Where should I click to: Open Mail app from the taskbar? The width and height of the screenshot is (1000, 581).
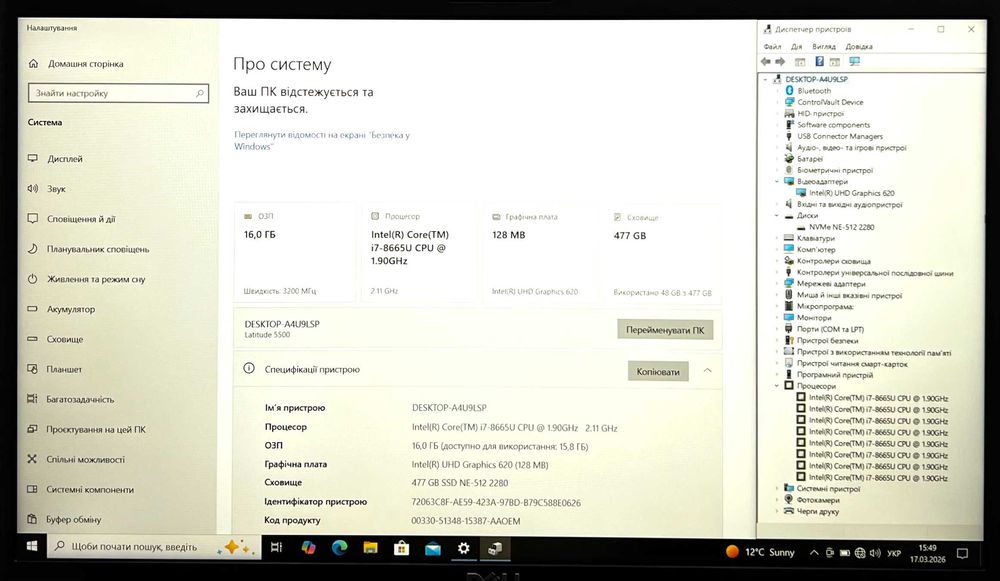tap(433, 548)
